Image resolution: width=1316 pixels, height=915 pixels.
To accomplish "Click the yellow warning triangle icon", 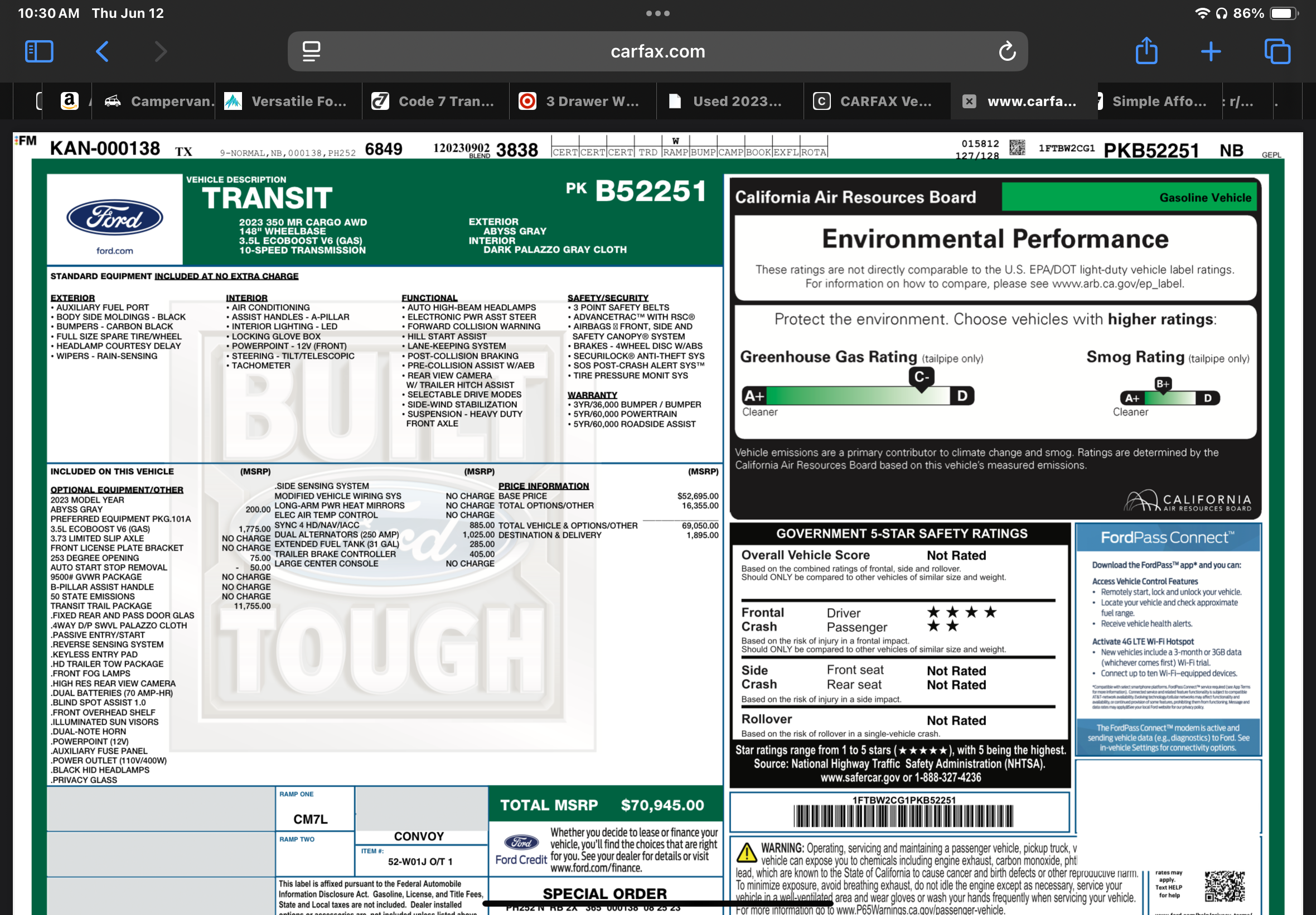I will tap(746, 853).
